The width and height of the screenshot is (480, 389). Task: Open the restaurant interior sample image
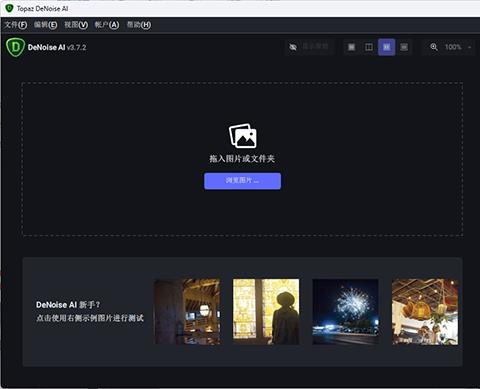(187, 312)
